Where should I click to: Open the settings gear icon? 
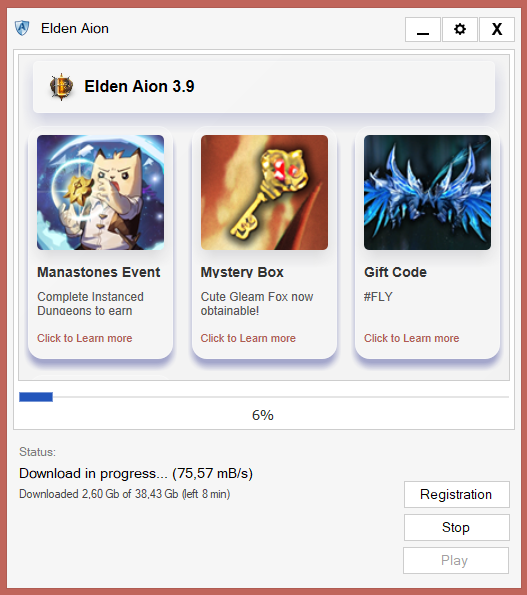[460, 29]
